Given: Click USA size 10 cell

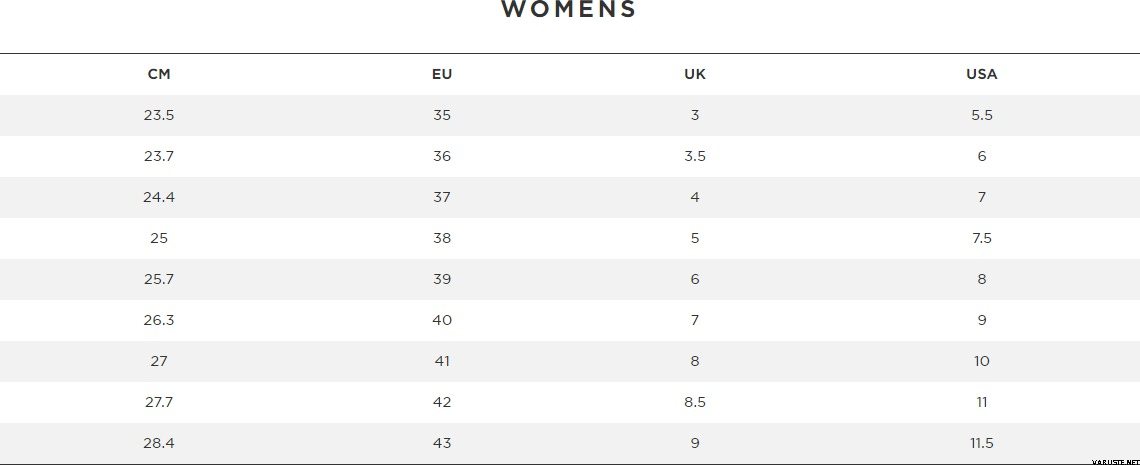Looking at the screenshot, I should pos(982,361).
